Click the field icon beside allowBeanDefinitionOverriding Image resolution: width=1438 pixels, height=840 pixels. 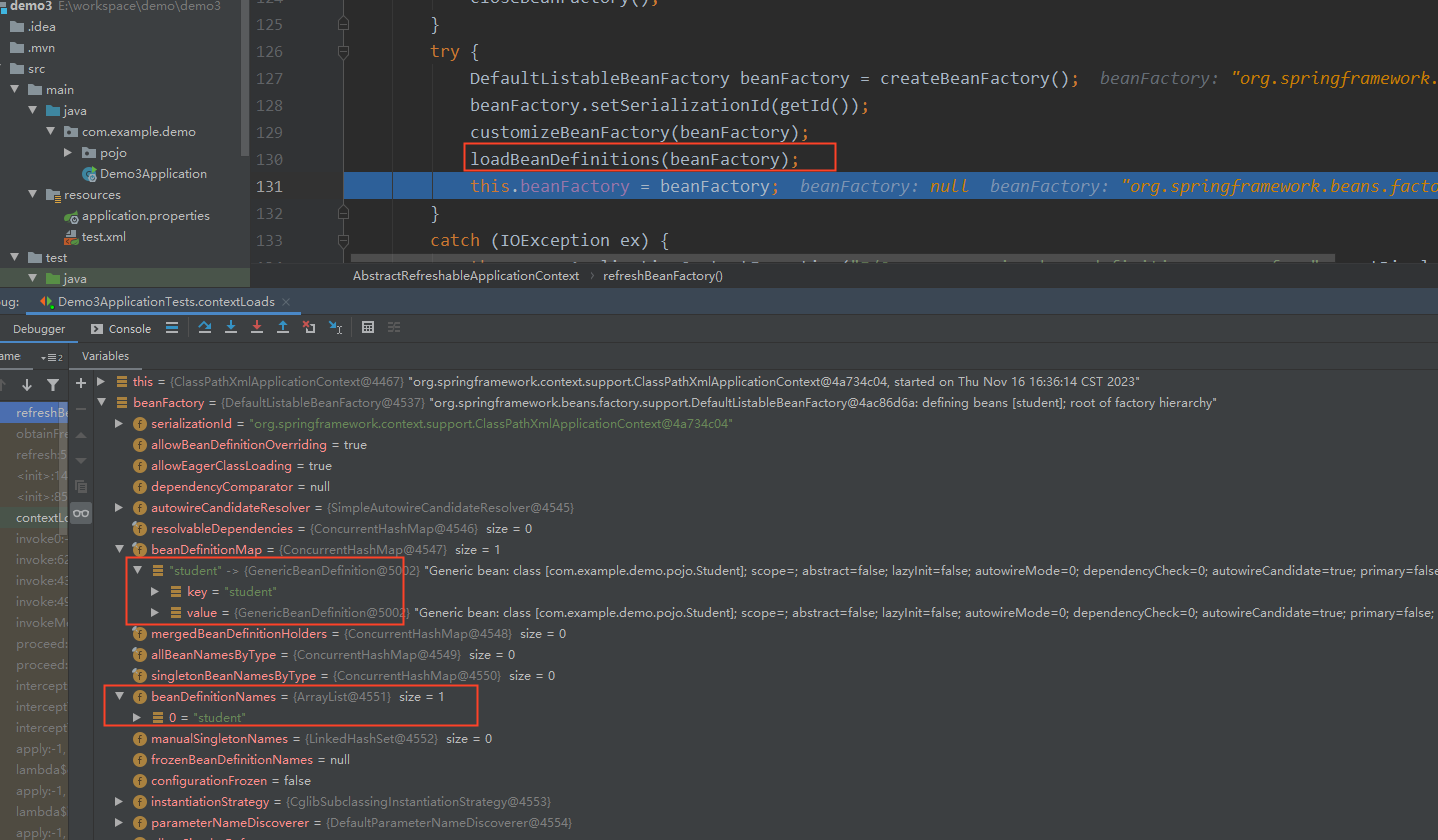(x=140, y=444)
